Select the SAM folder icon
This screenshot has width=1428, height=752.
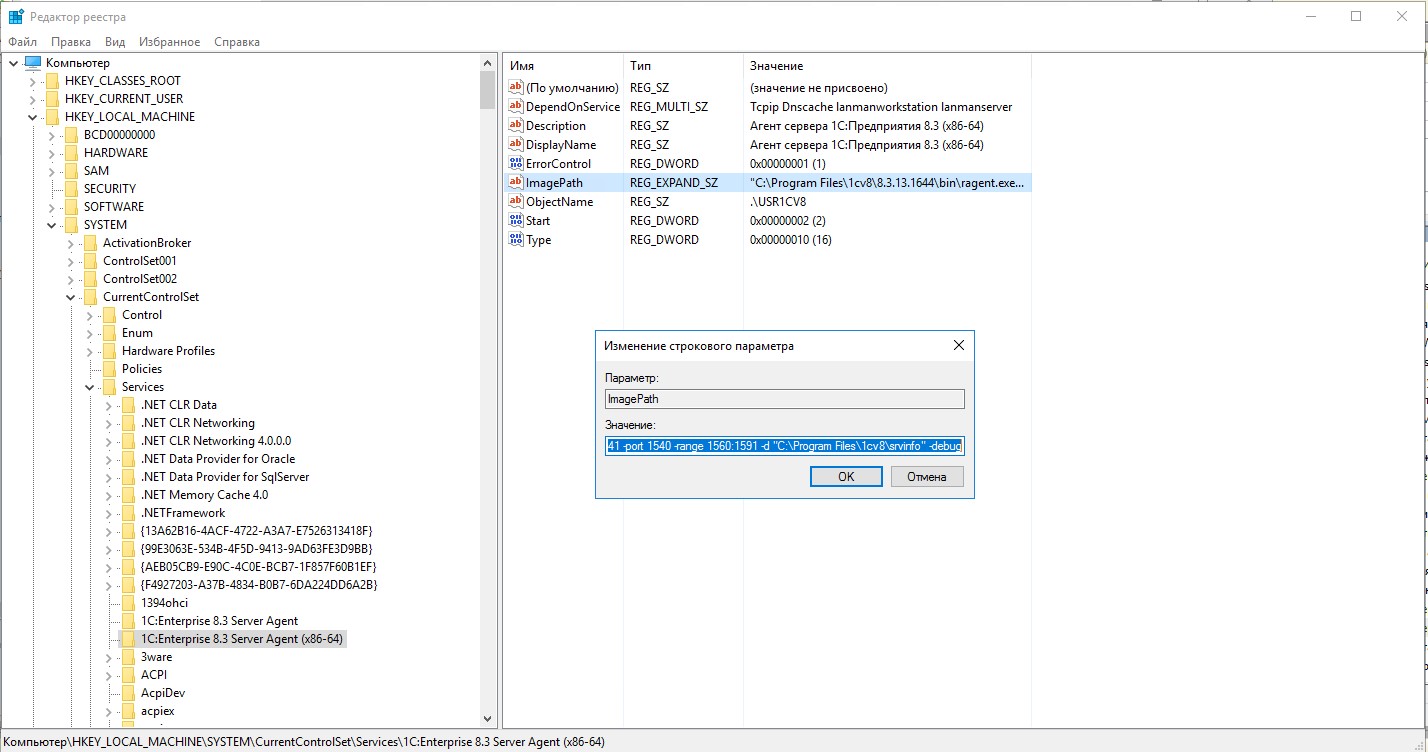pyautogui.click(x=71, y=171)
